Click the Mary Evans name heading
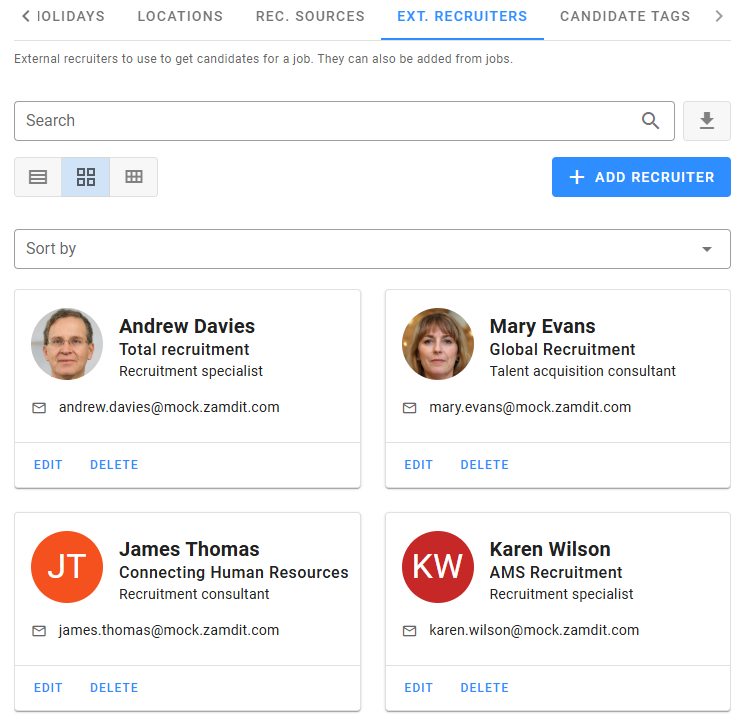The width and height of the screenshot is (745, 724). (543, 326)
